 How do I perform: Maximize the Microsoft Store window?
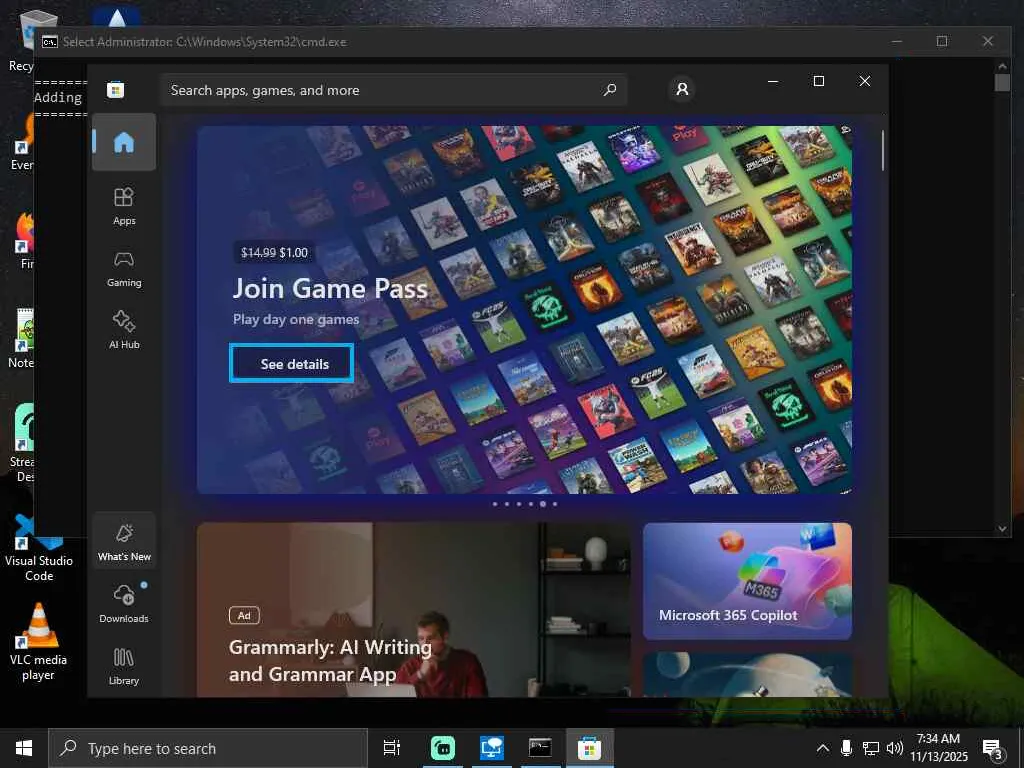(x=818, y=81)
